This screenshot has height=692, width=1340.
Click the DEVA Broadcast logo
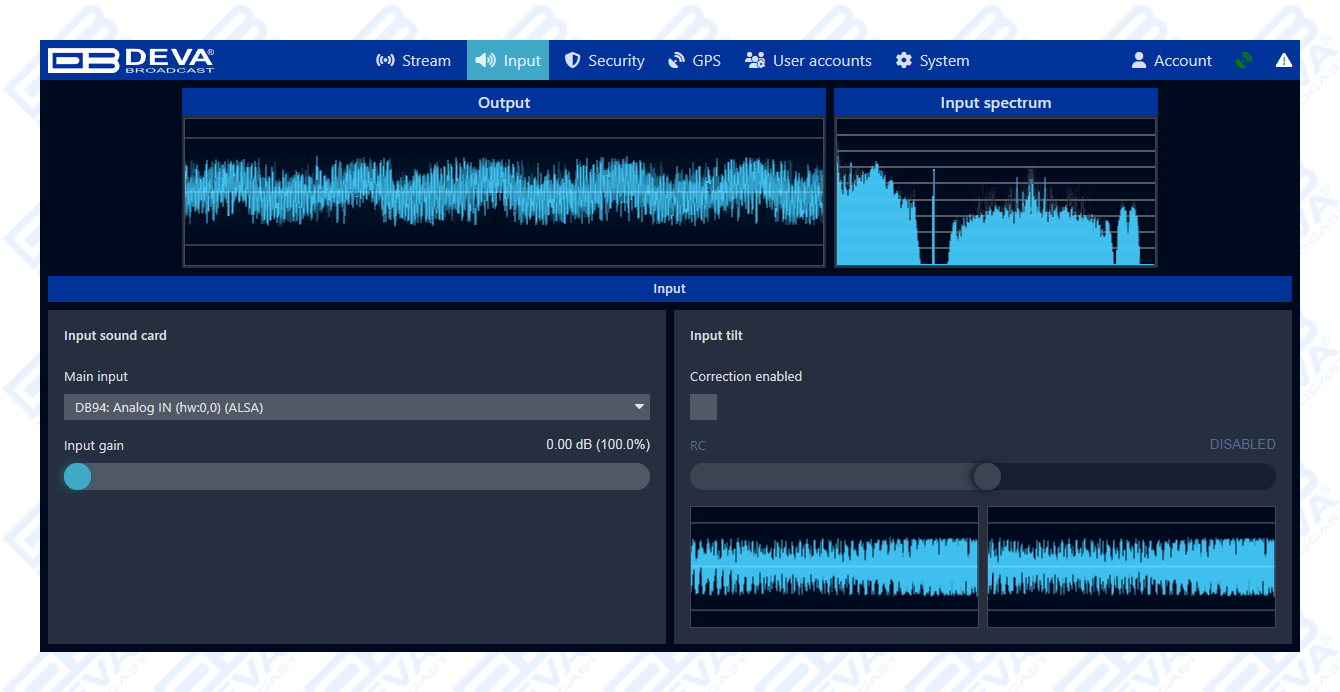[130, 60]
